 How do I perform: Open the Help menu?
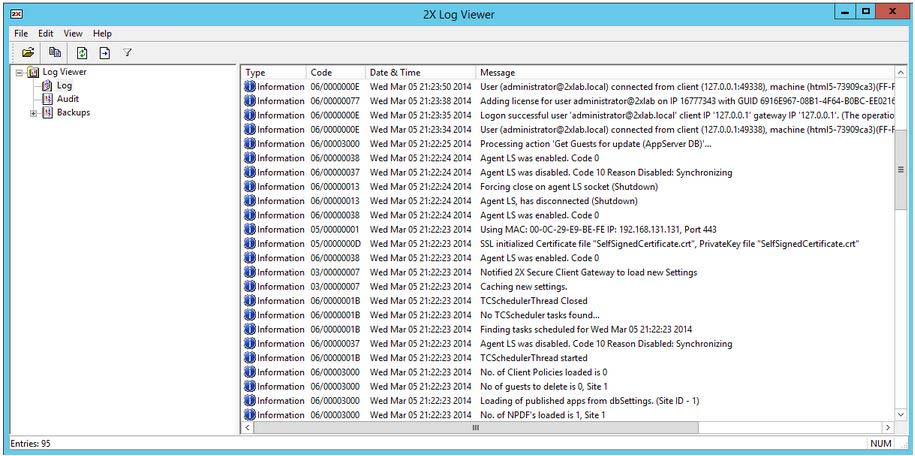(102, 34)
